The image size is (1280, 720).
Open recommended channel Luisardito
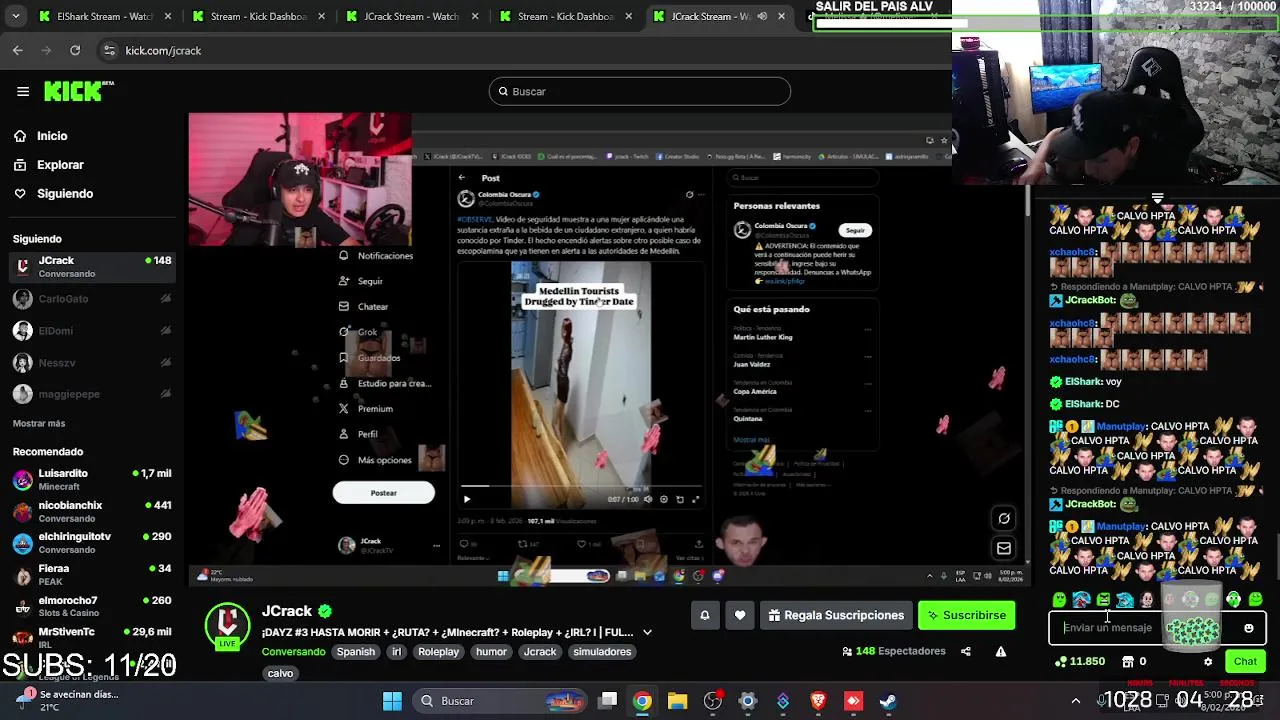(92, 479)
